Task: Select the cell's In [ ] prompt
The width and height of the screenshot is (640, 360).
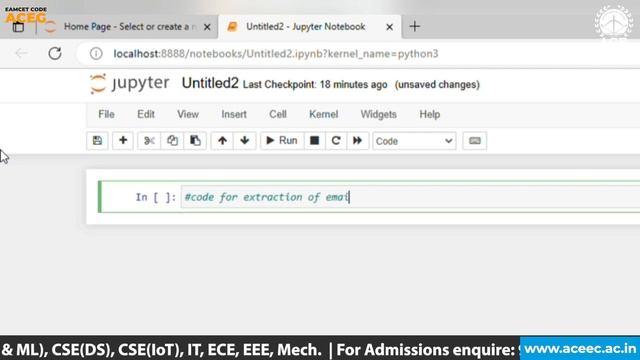Action: point(156,197)
